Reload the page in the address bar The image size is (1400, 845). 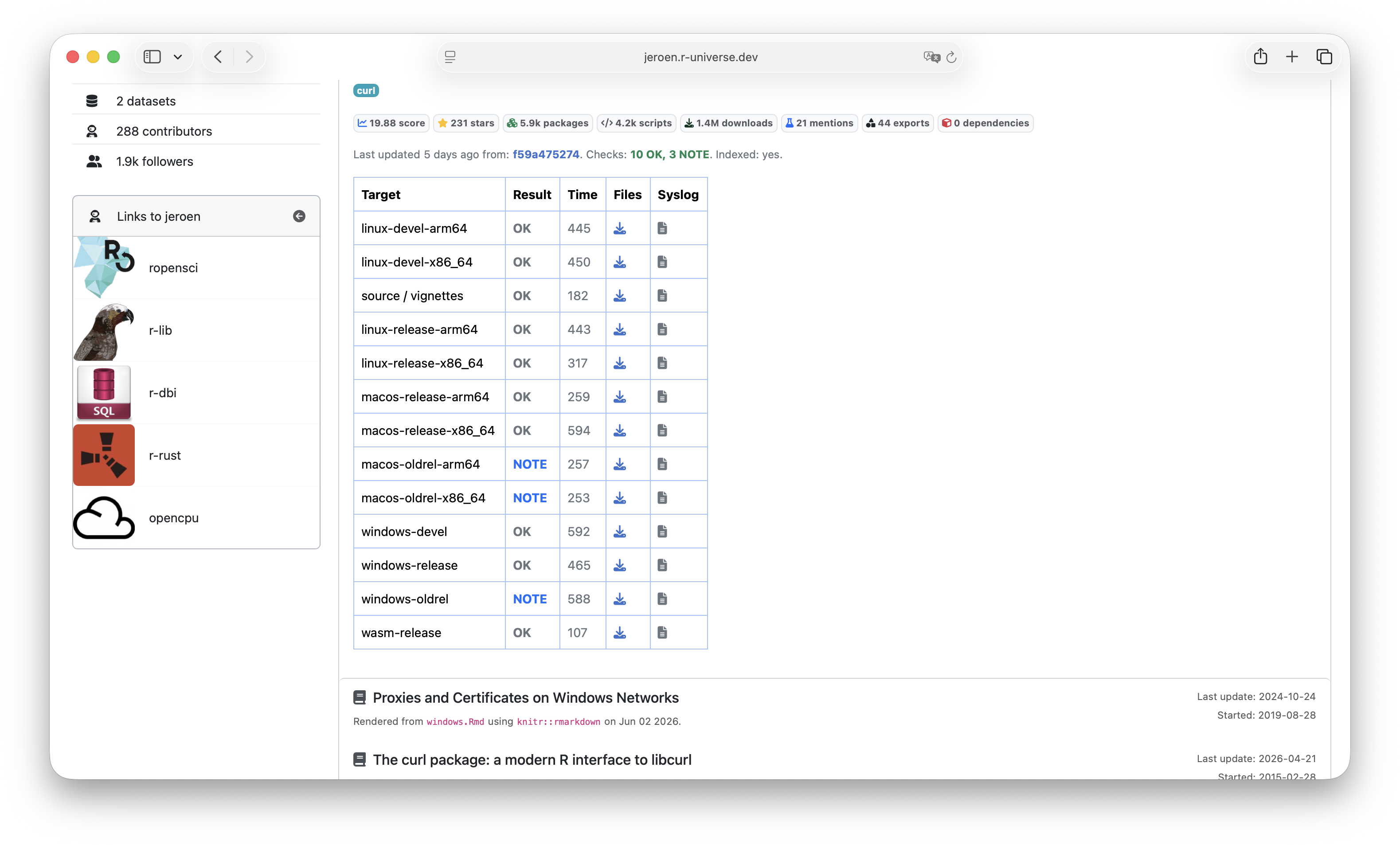951,57
